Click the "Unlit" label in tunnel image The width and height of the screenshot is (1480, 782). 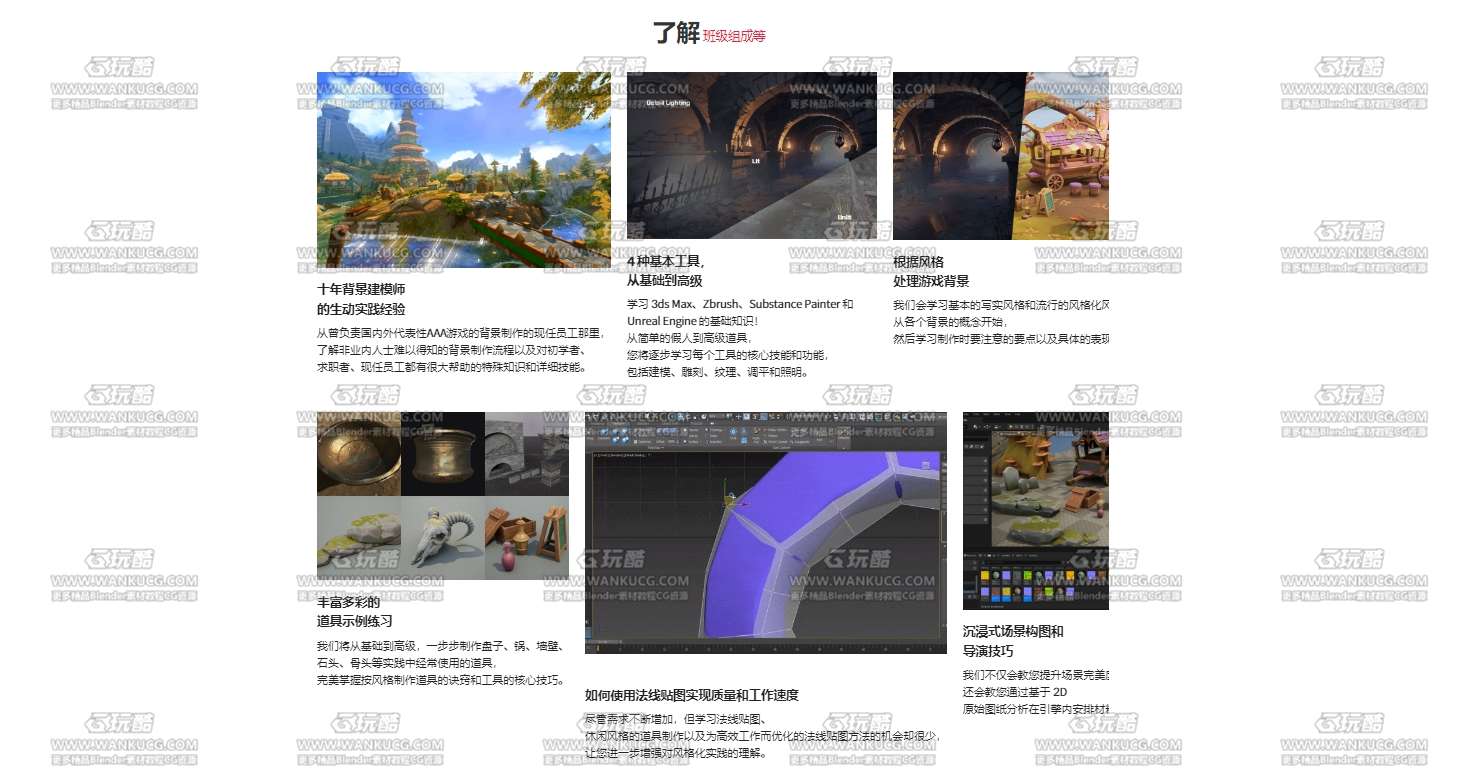845,217
